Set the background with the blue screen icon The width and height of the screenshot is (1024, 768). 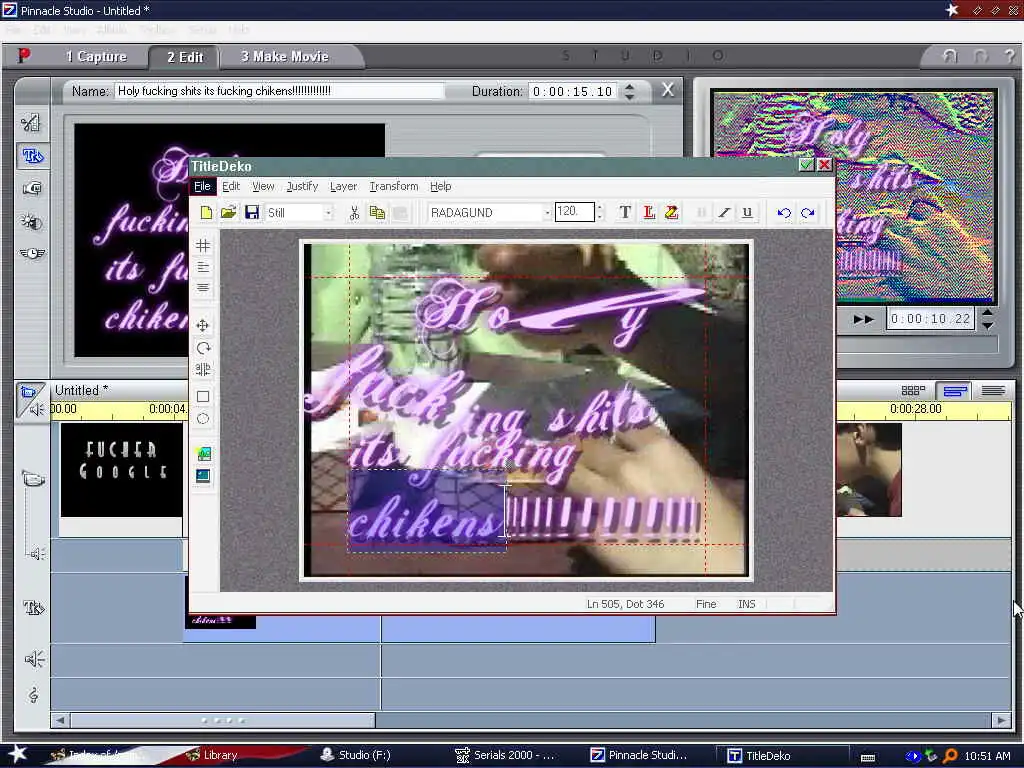pos(203,475)
